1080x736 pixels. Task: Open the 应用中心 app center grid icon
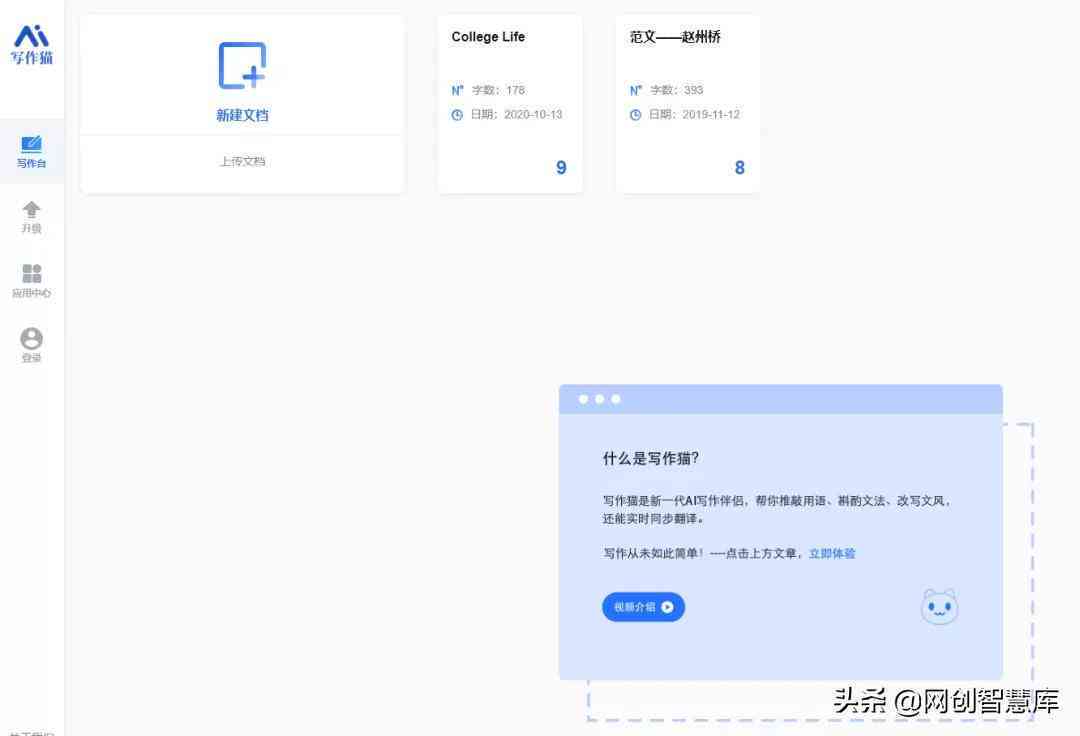coord(31,271)
